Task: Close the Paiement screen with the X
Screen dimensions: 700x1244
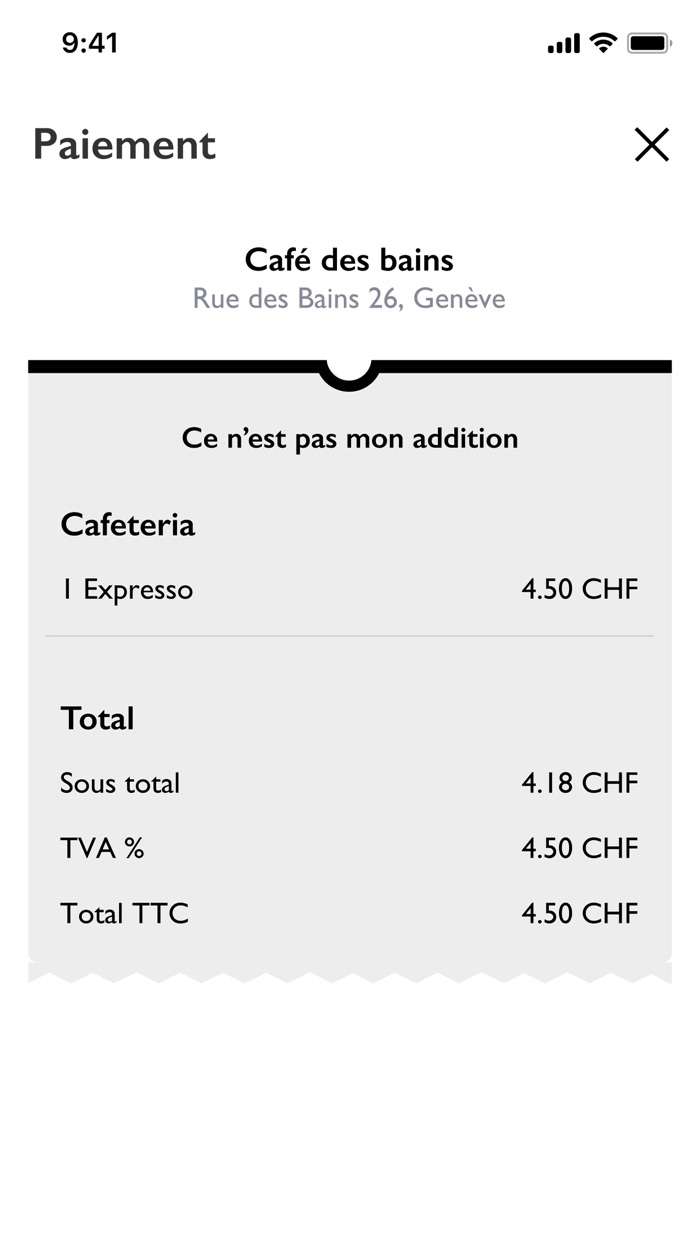Action: [x=651, y=146]
